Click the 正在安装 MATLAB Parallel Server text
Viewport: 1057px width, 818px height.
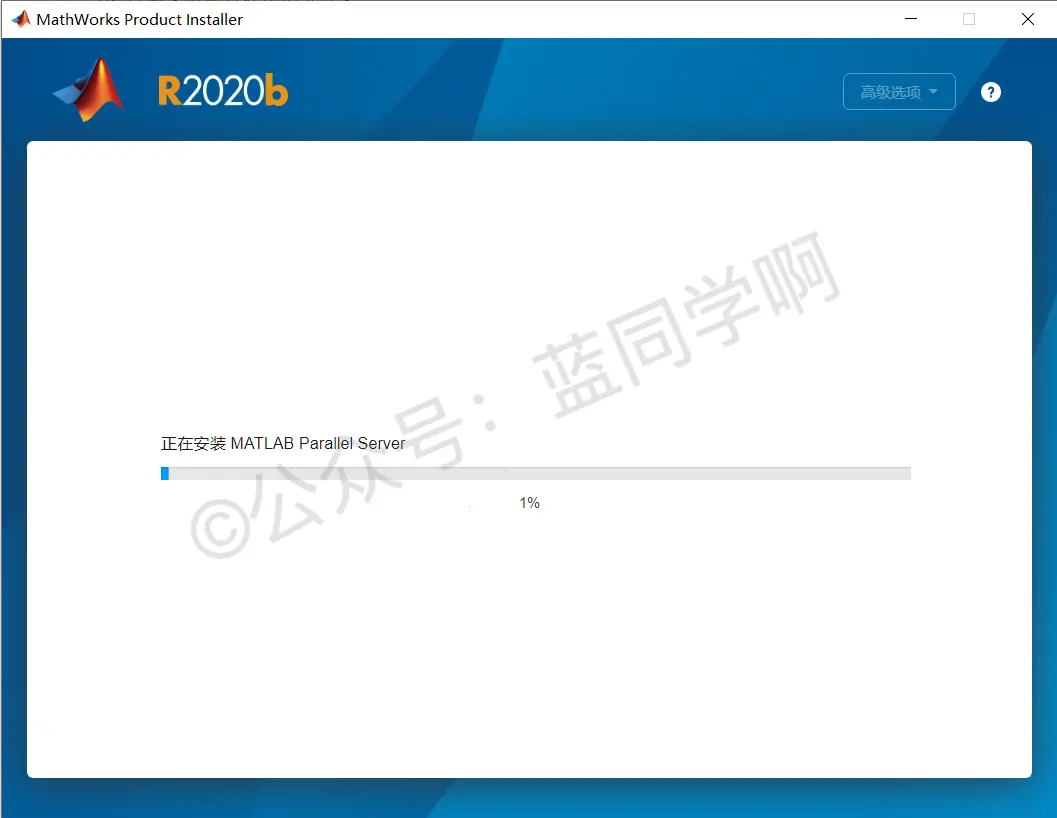(x=283, y=443)
